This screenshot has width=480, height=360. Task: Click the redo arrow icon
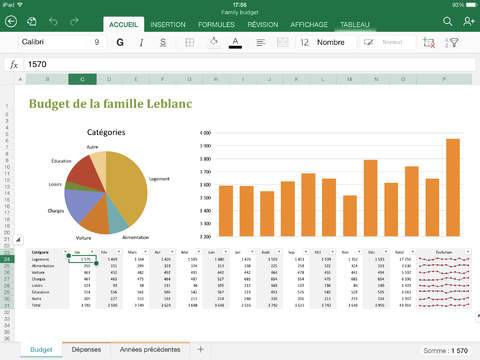point(74,22)
